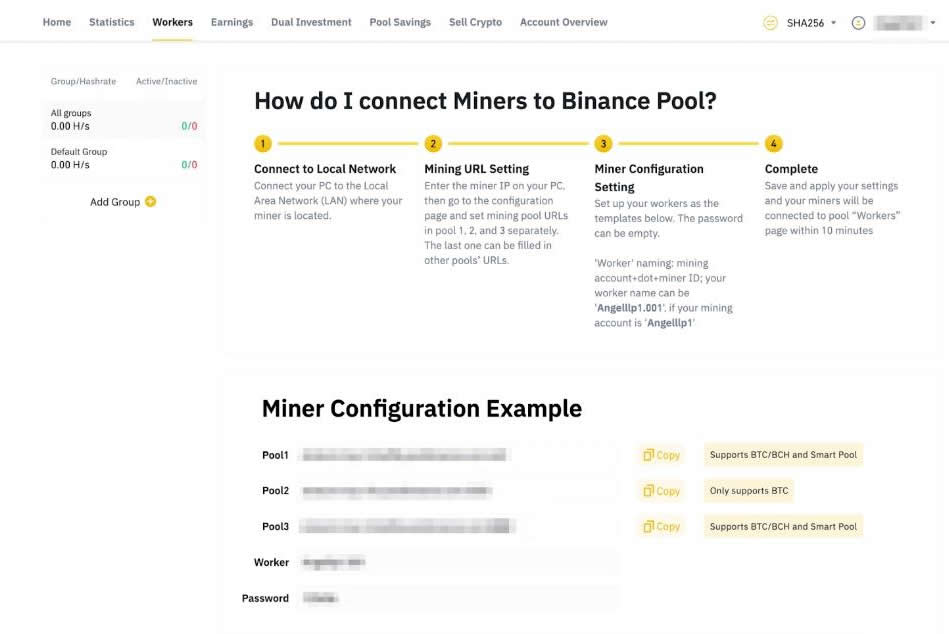
Task: Expand the user account dropdown arrow
Action: pyautogui.click(x=919, y=23)
